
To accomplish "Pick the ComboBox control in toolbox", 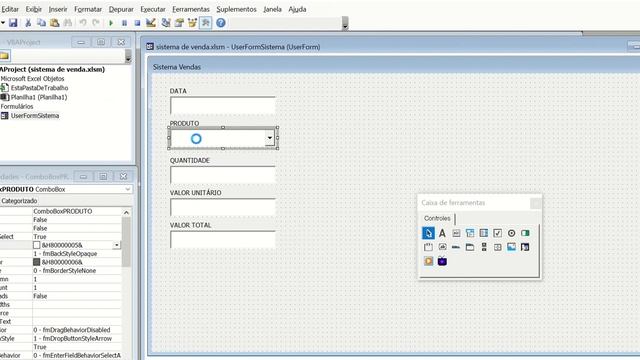I will tap(470, 233).
